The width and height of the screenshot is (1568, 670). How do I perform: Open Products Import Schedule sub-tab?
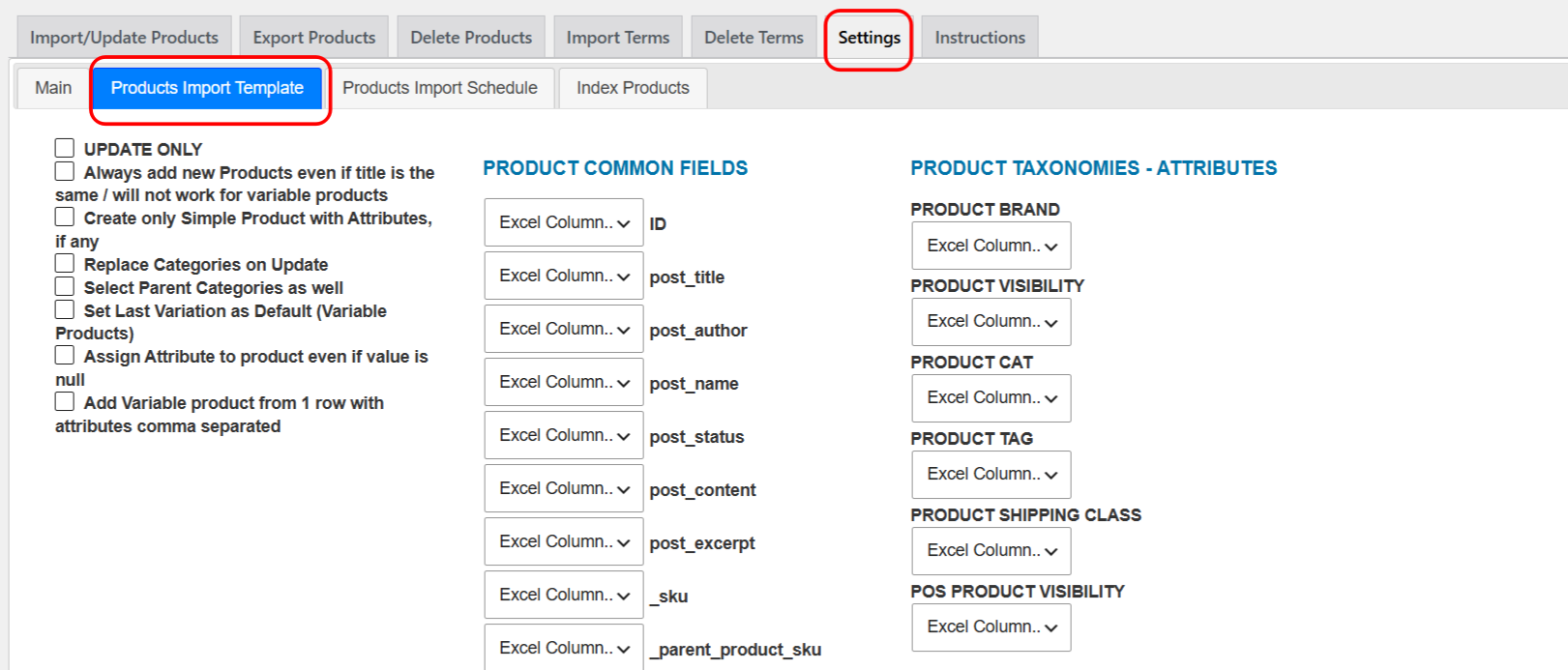tap(439, 88)
